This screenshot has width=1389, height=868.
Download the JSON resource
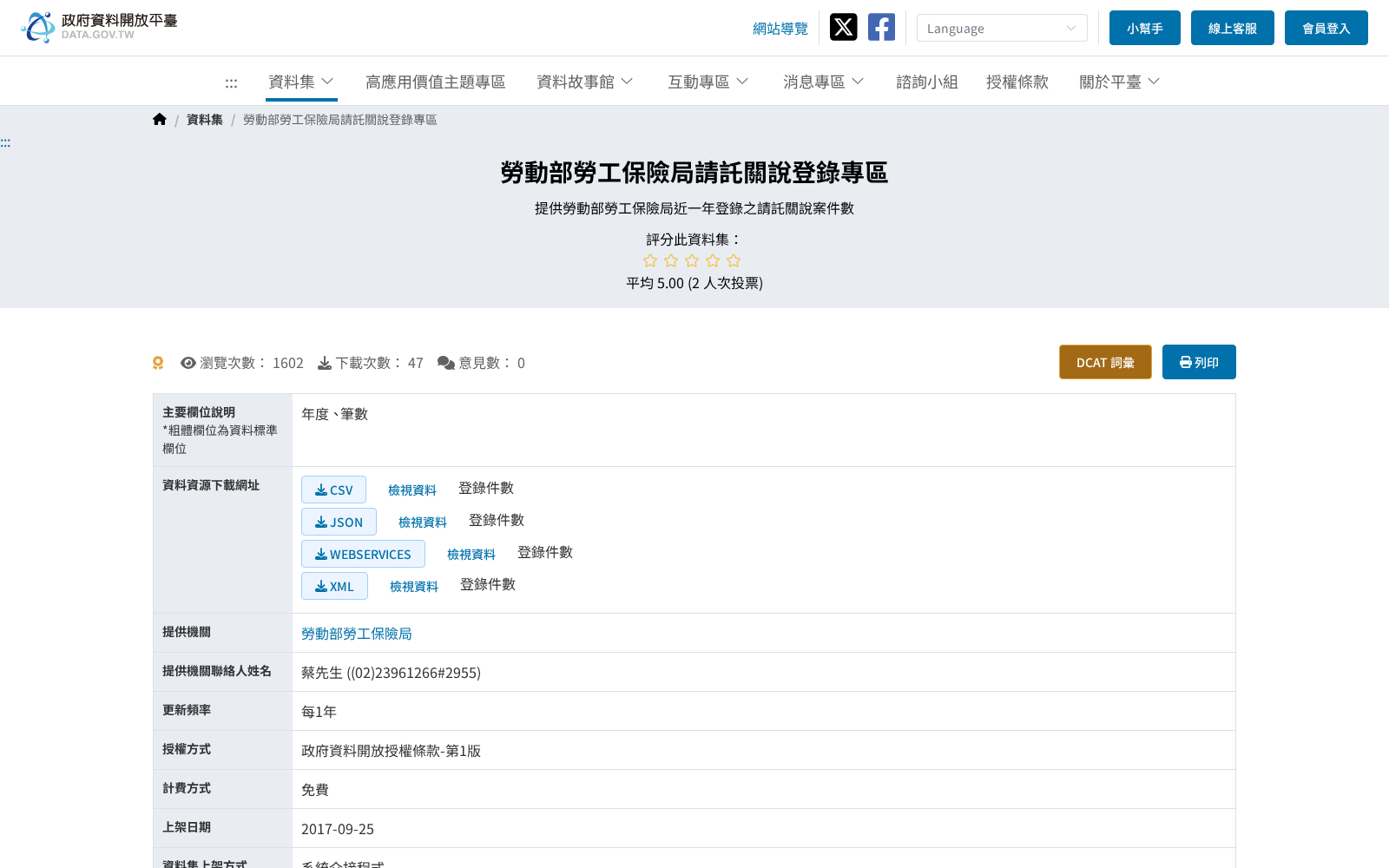[x=339, y=522]
